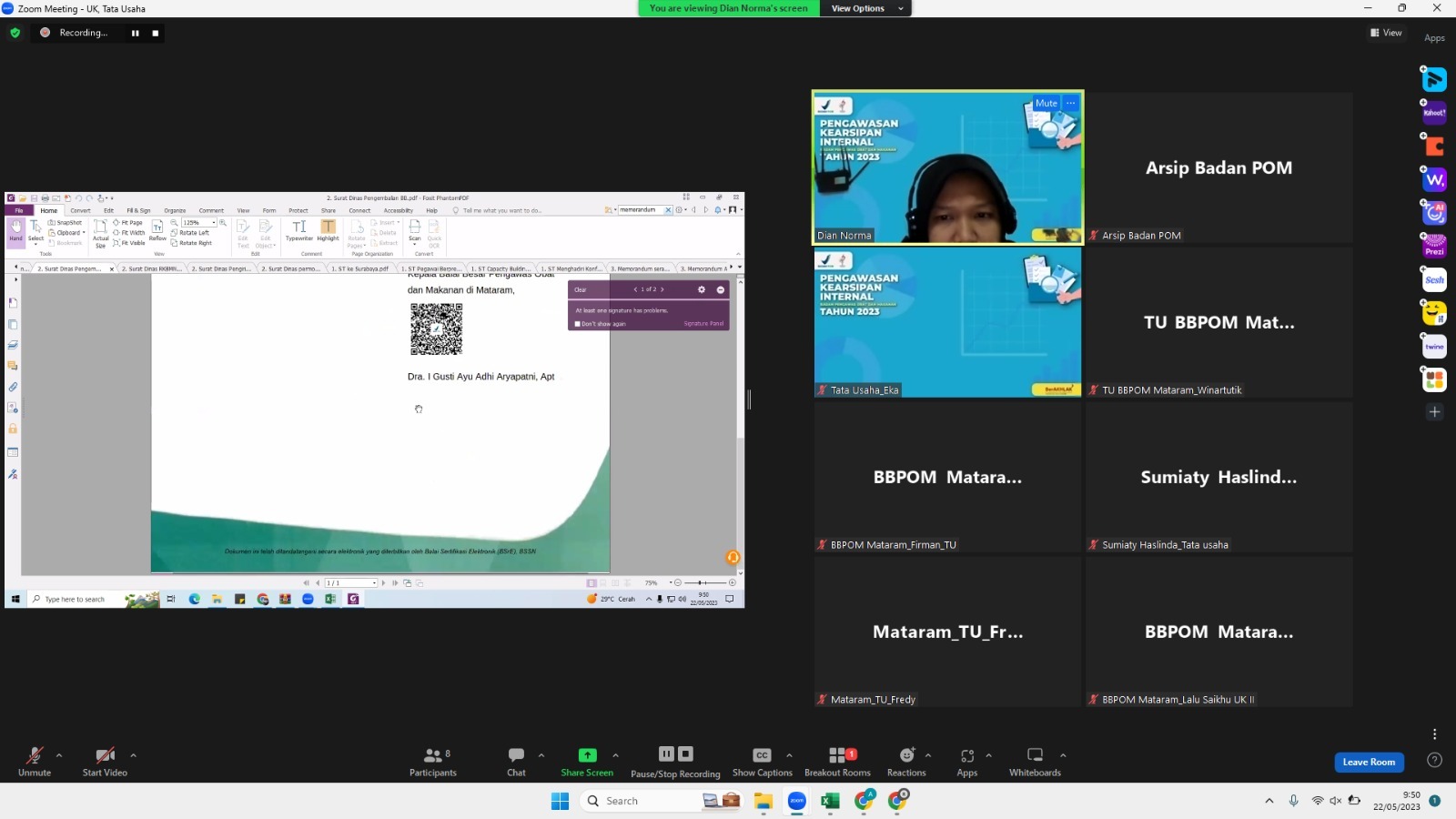Open the View layout menu

click(x=1386, y=33)
